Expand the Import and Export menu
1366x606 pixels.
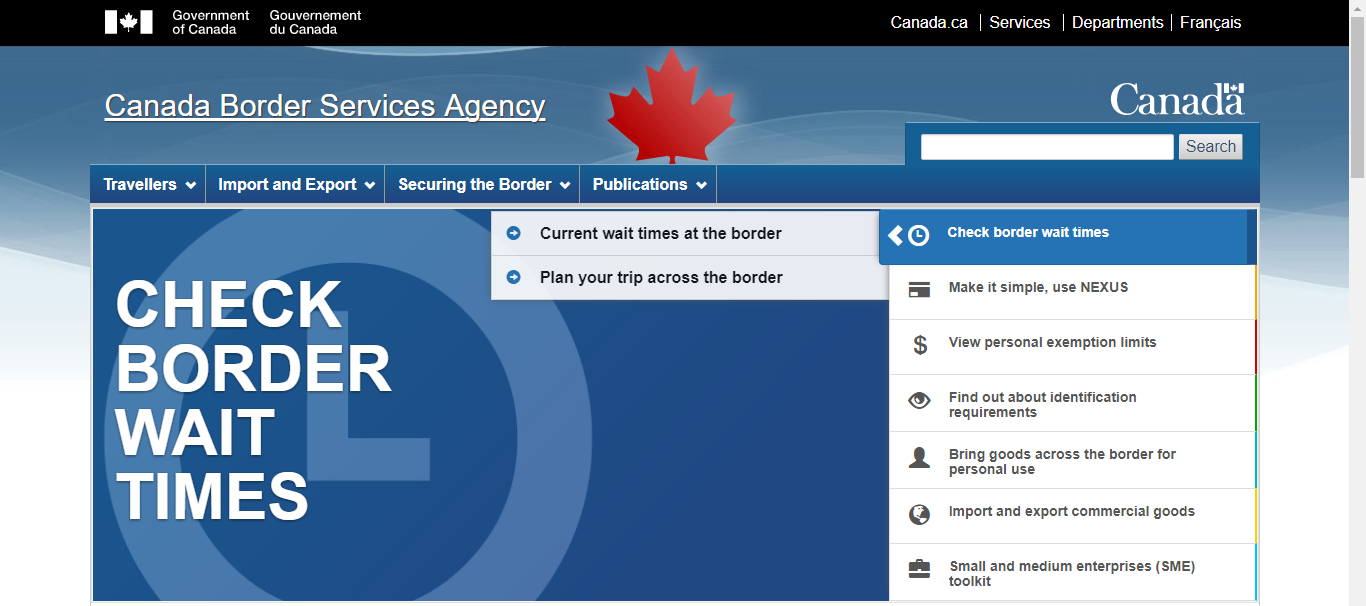[x=296, y=185]
